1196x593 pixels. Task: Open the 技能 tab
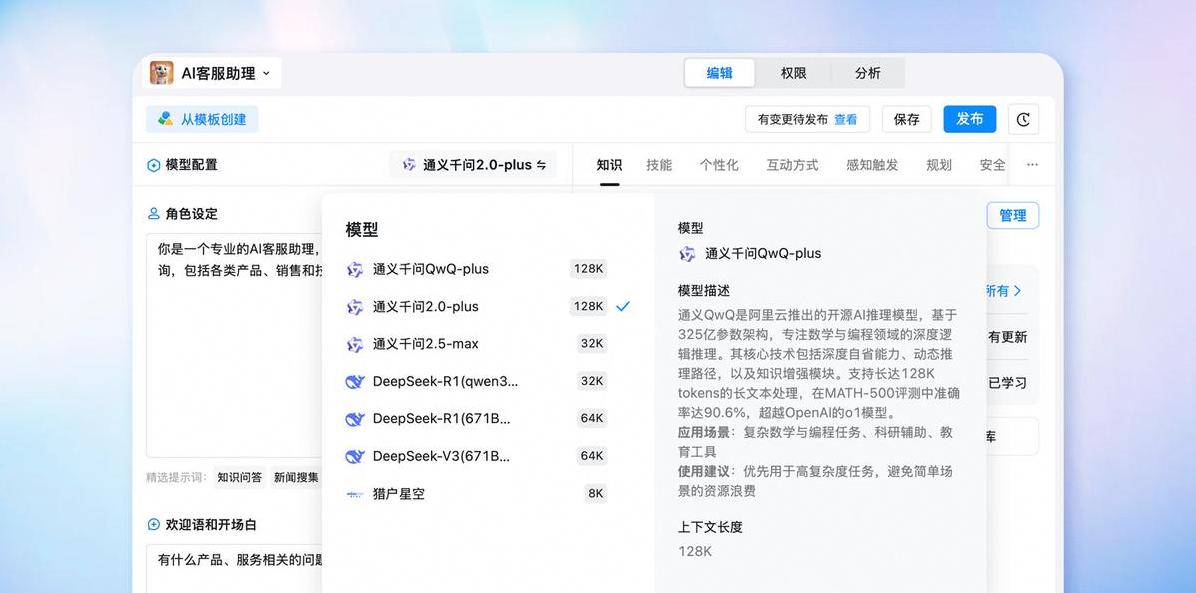[x=659, y=165]
